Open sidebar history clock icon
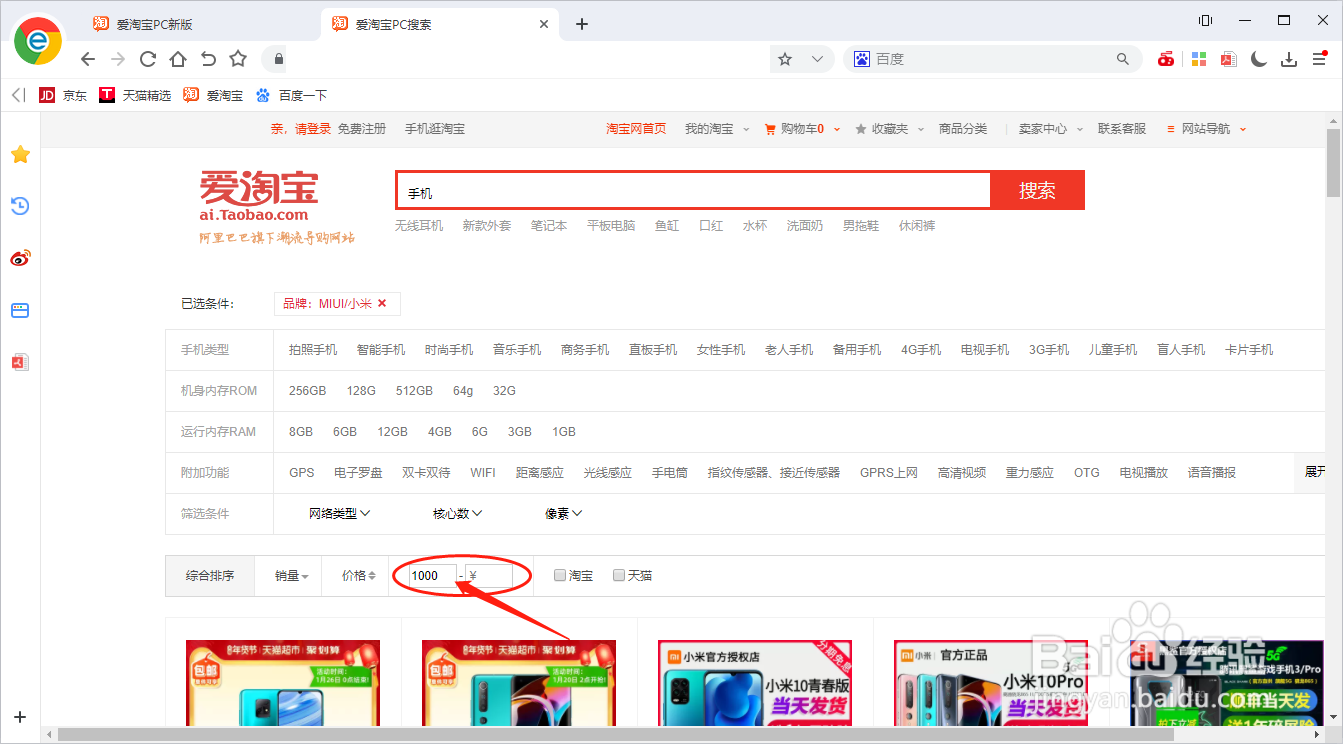Image resolution: width=1343 pixels, height=744 pixels. pos(20,206)
